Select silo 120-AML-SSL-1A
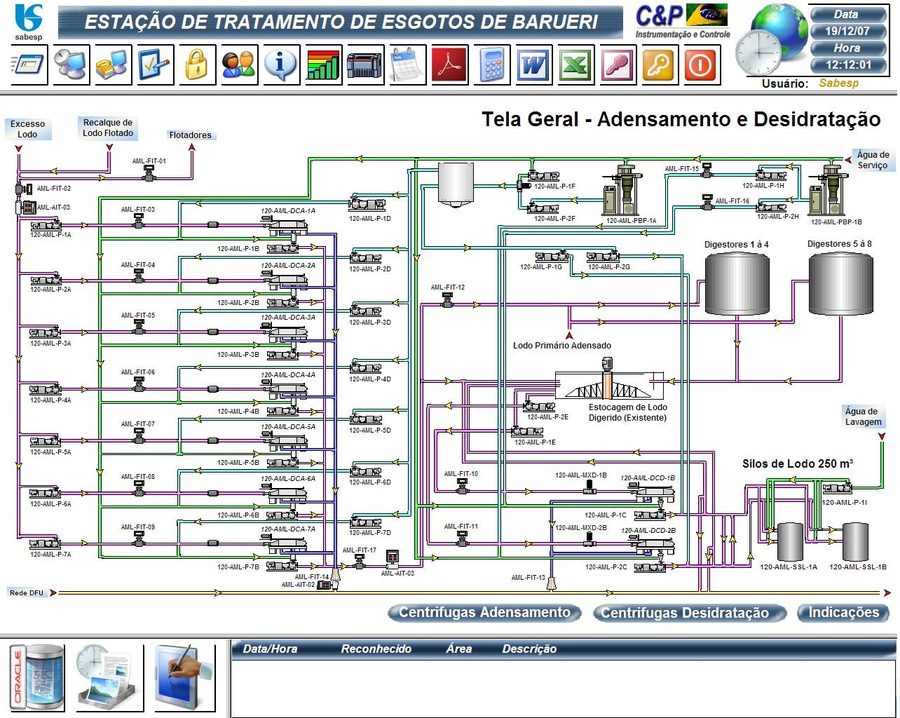The image size is (900, 718). point(790,542)
